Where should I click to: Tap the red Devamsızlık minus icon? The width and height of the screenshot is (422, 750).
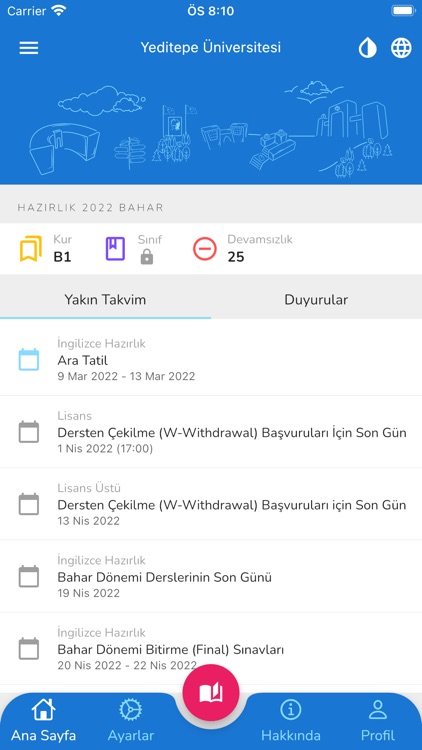tap(205, 249)
